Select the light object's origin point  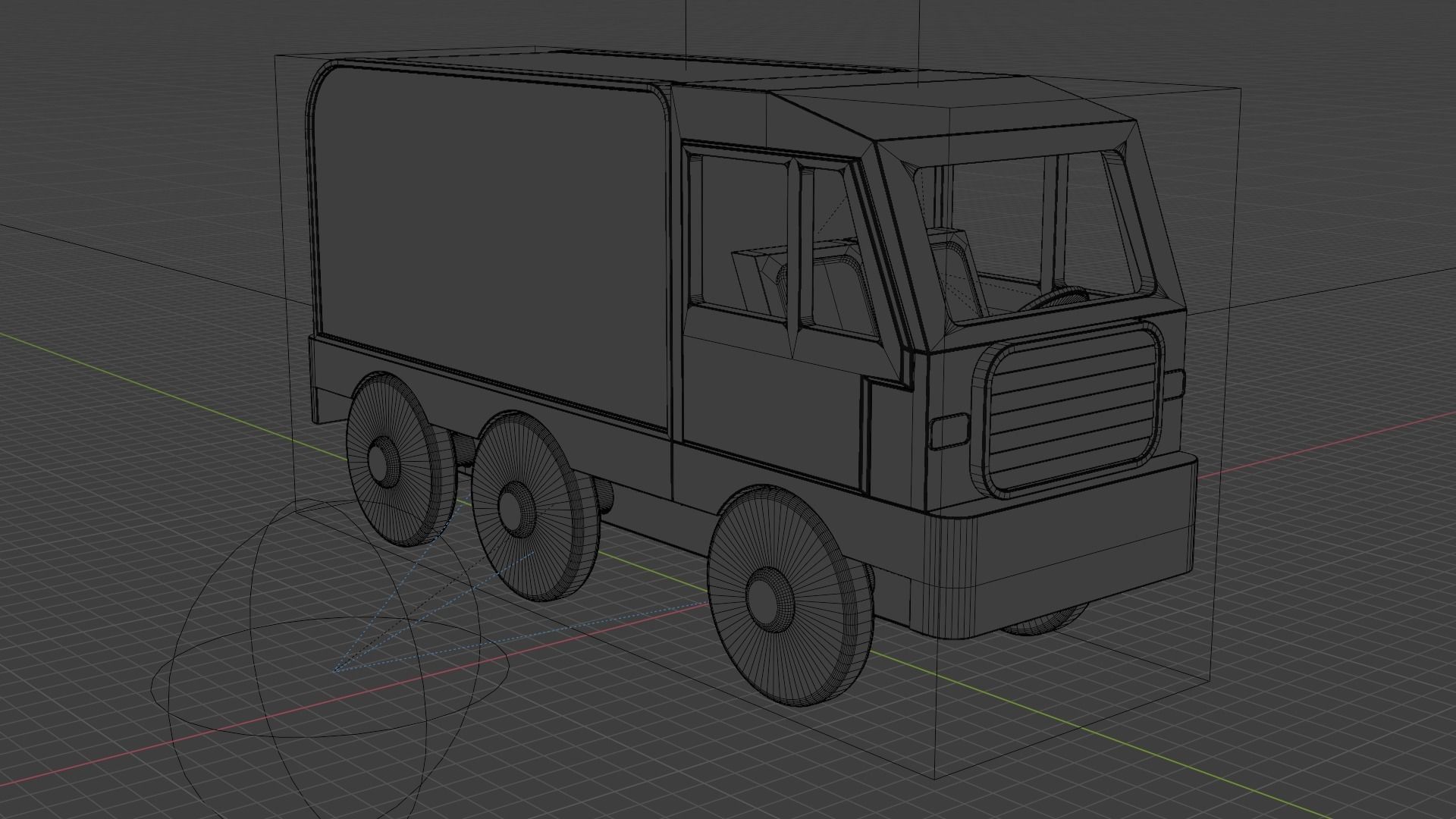point(334,670)
